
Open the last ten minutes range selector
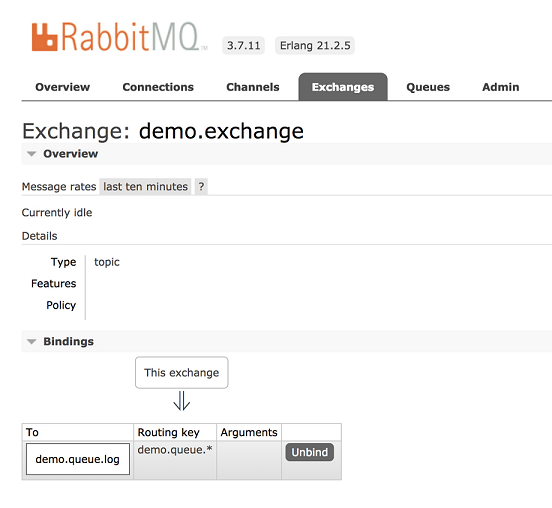145,187
